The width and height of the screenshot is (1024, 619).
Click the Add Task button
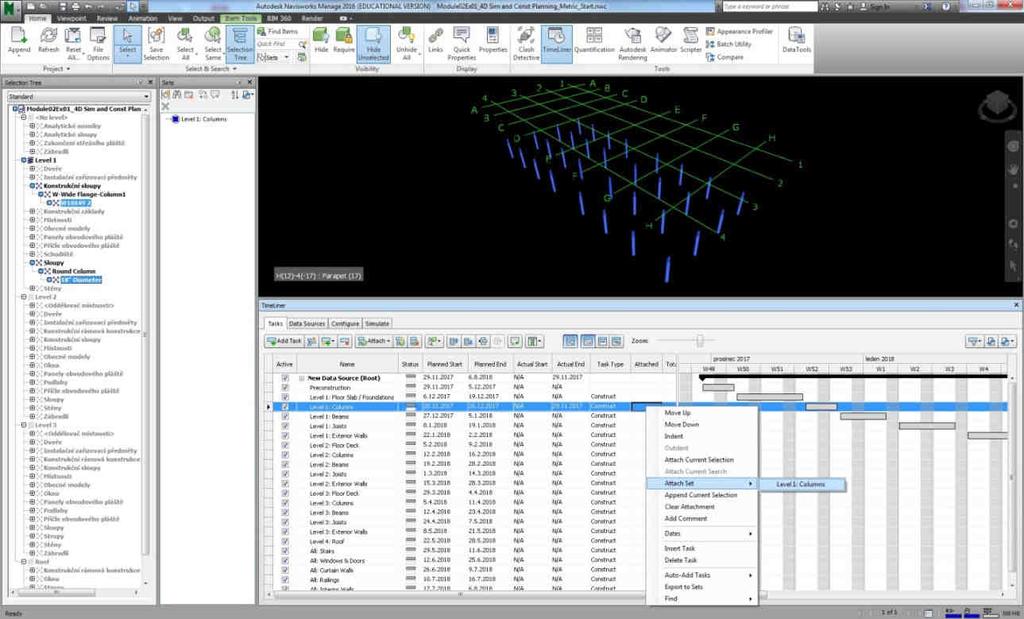pos(284,341)
